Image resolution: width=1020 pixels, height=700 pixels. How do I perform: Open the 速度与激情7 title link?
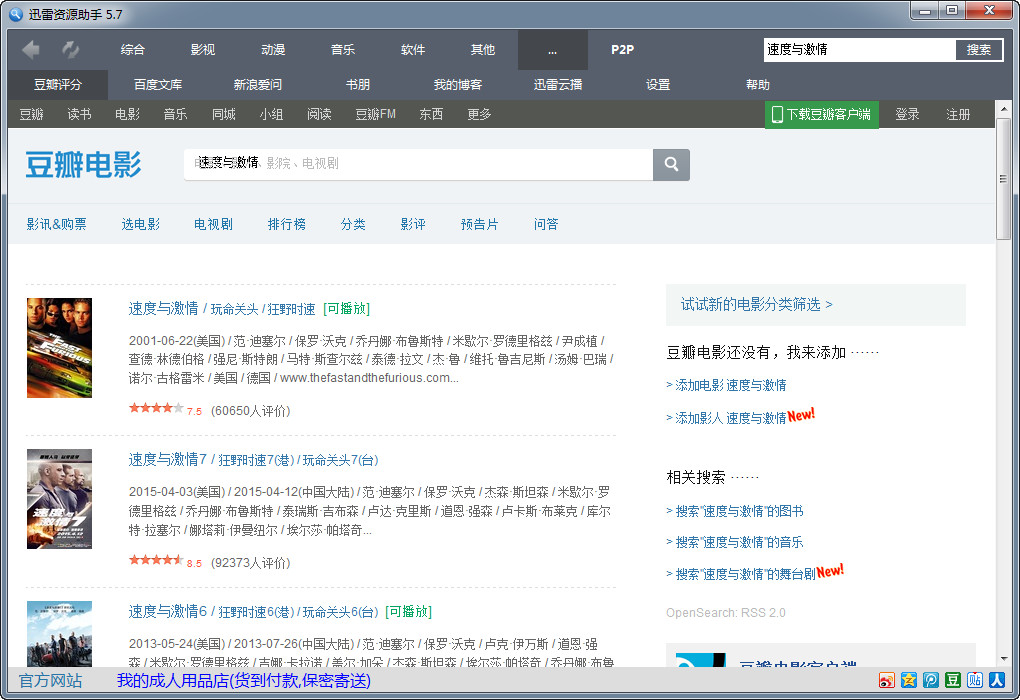coord(253,460)
